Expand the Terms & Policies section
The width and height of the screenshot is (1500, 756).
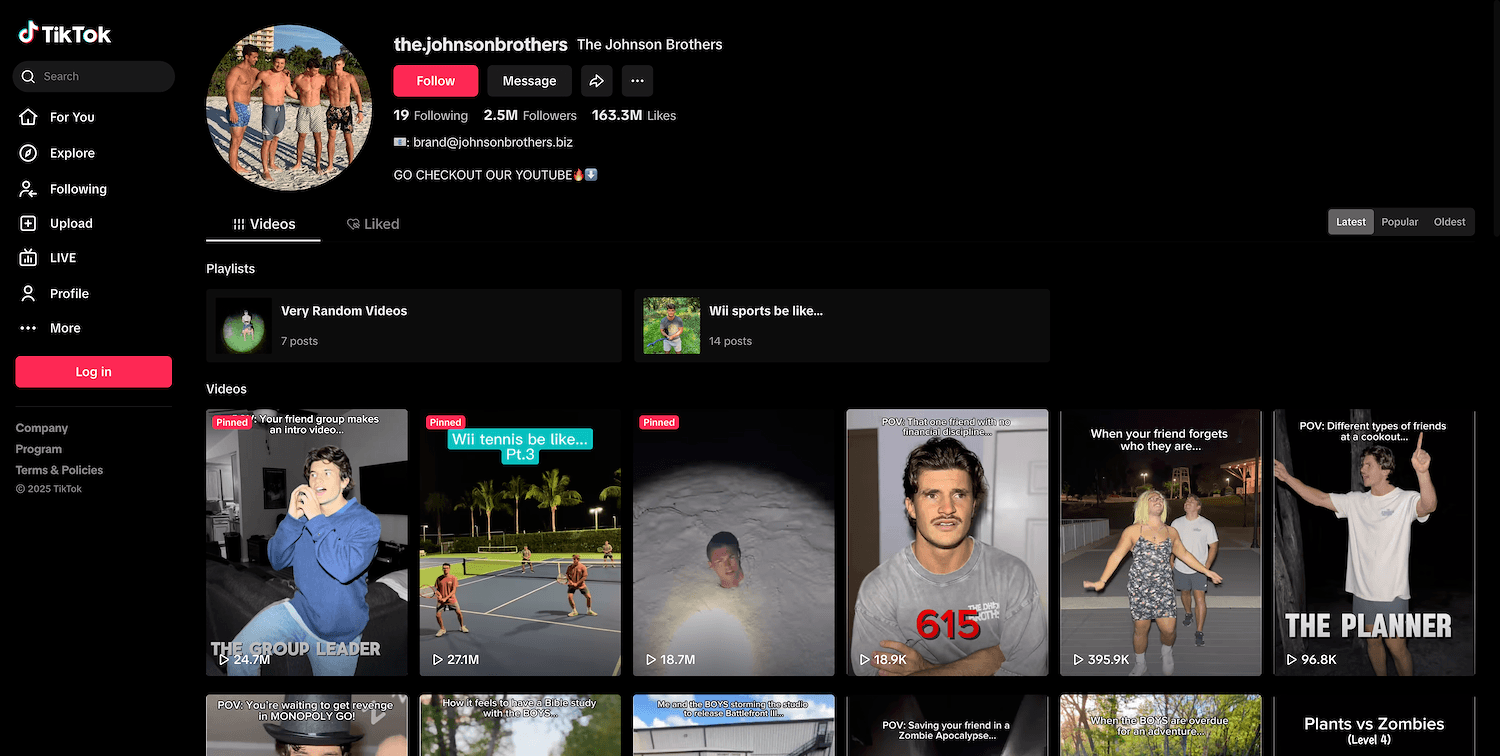[x=59, y=470]
